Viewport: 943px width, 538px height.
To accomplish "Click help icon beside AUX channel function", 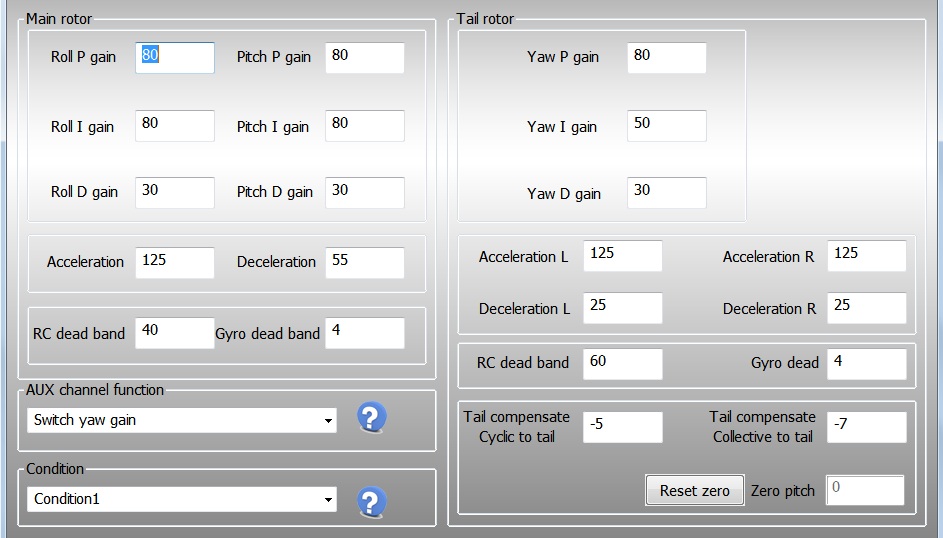I will point(371,417).
